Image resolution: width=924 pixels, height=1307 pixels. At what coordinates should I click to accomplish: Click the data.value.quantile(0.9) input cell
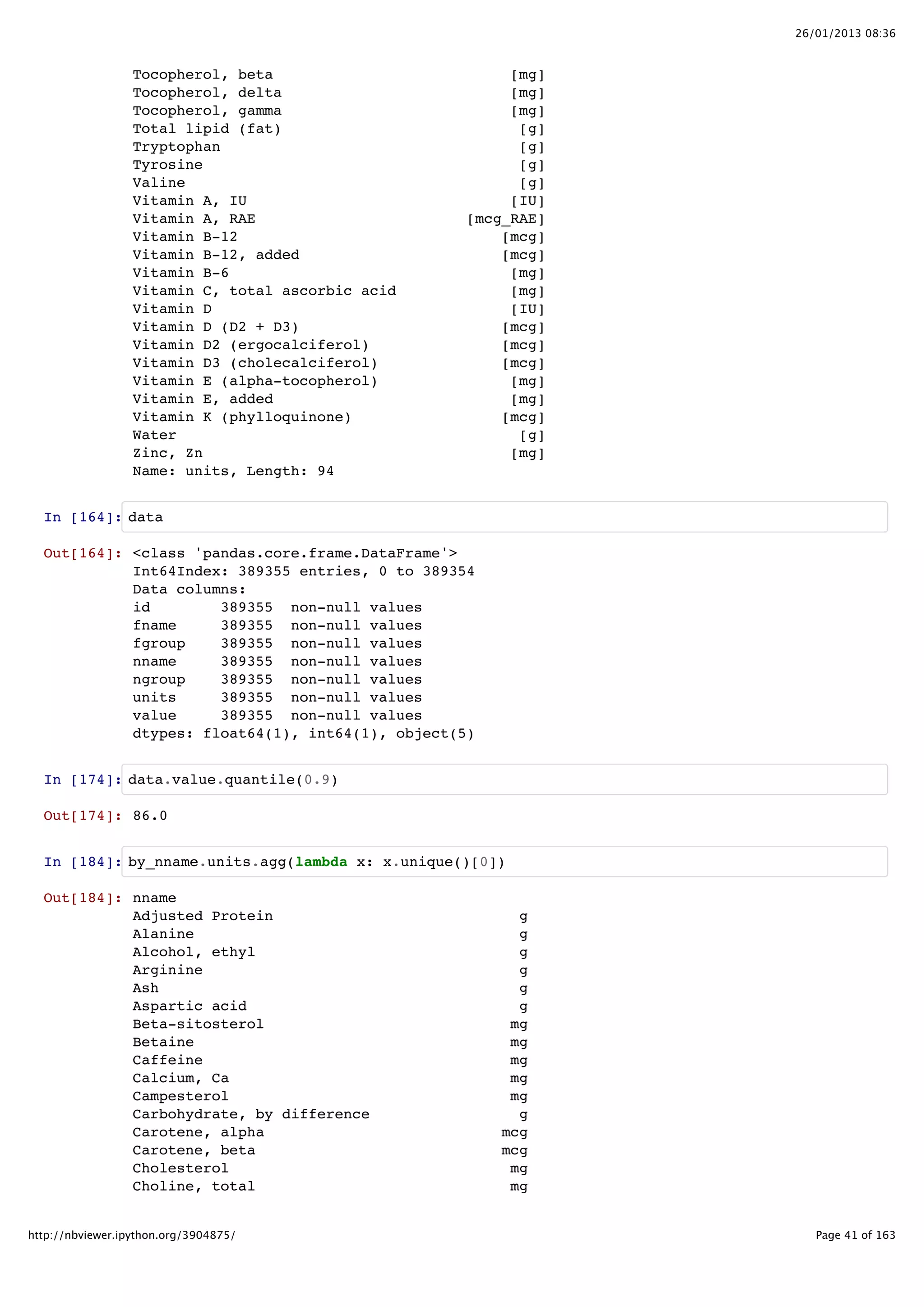504,779
